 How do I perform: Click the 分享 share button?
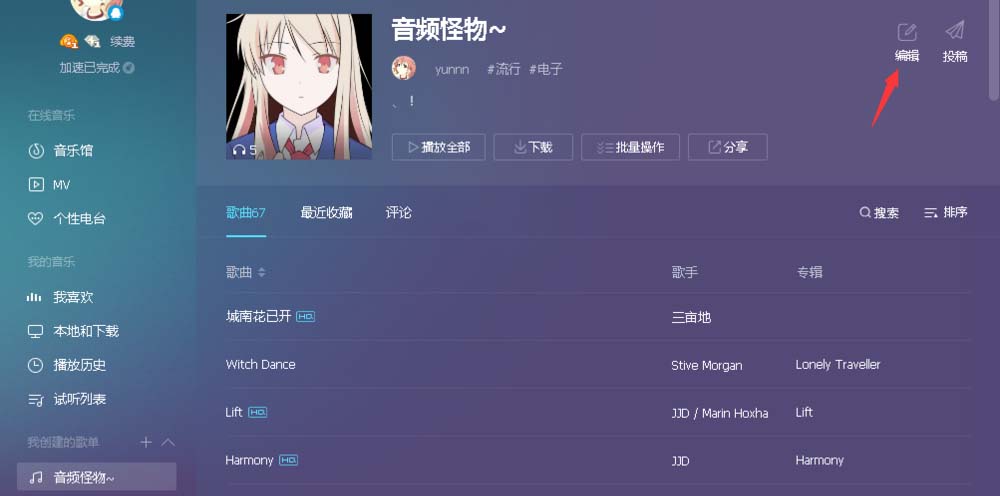point(728,147)
